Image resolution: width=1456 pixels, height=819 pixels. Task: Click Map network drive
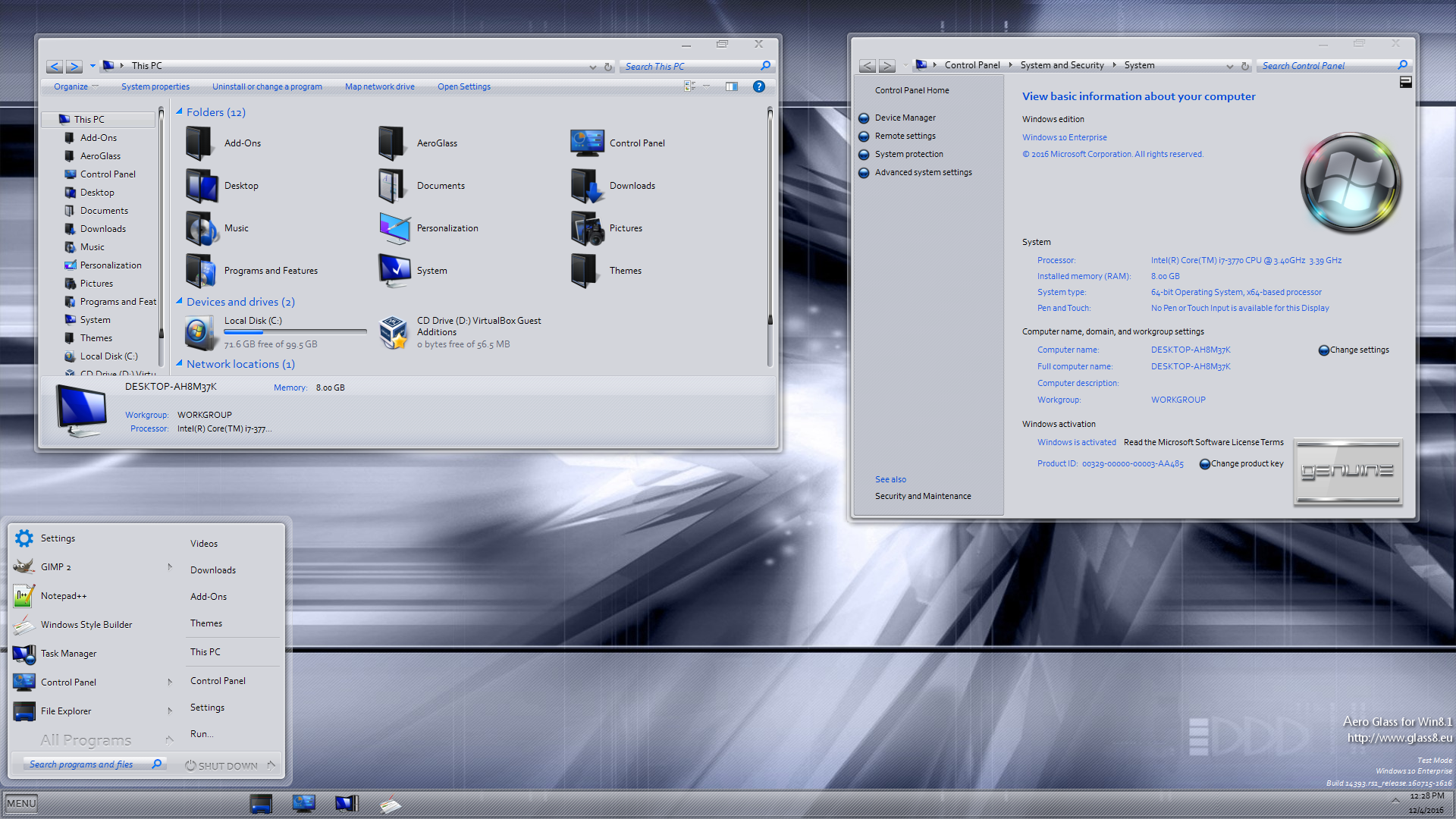click(379, 86)
